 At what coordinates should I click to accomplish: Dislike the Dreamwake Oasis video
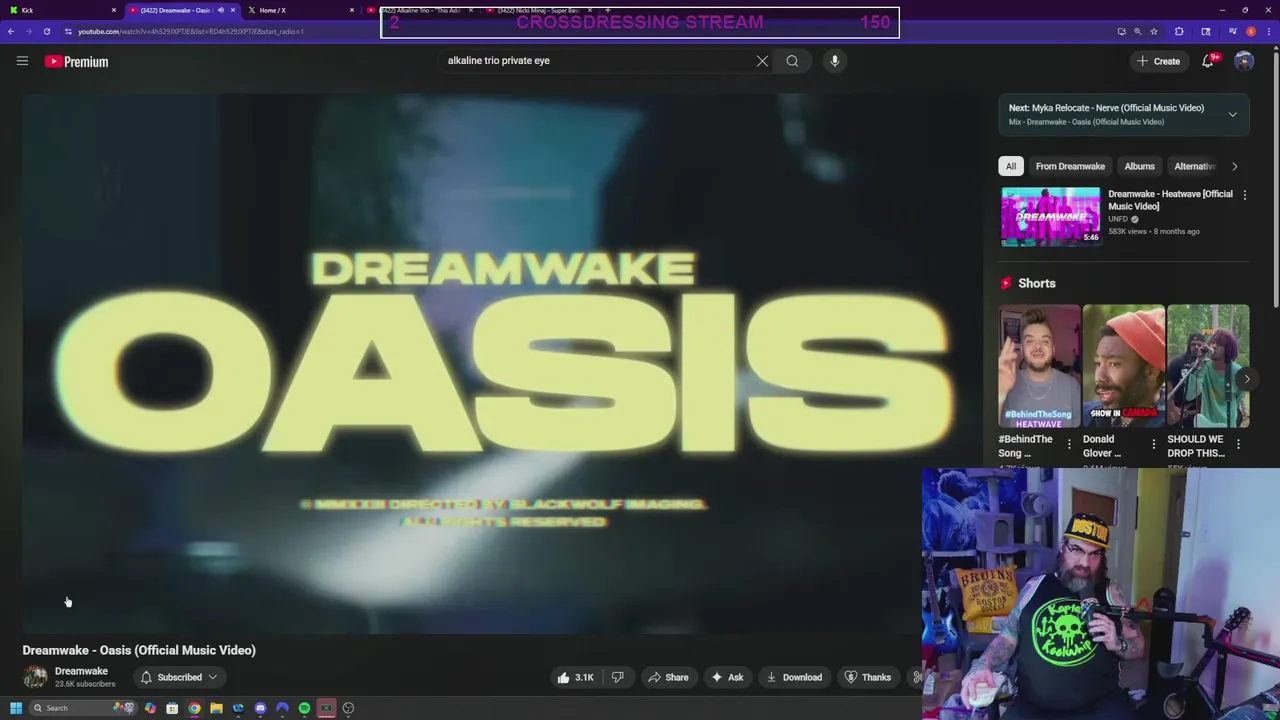[618, 677]
